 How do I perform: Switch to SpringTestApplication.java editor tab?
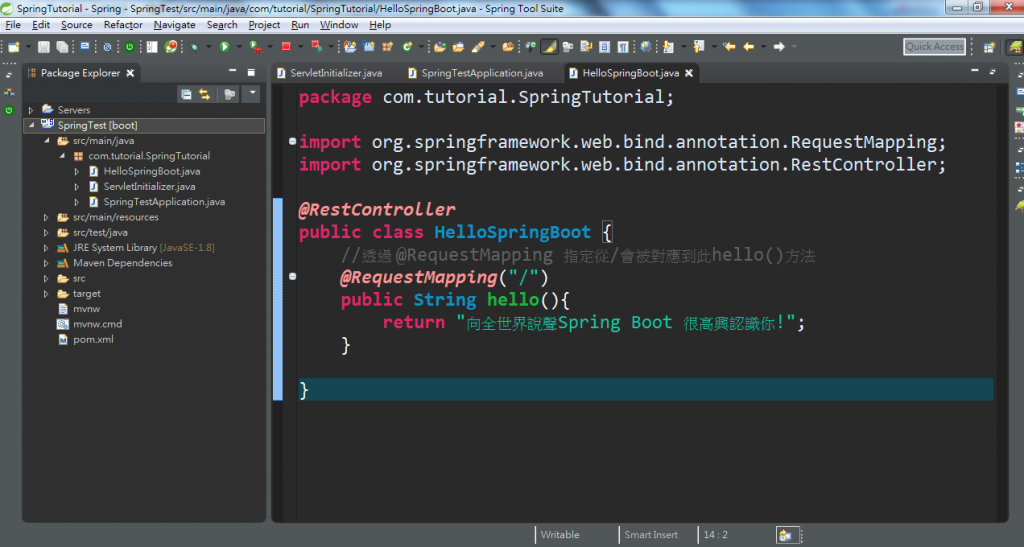(x=475, y=73)
